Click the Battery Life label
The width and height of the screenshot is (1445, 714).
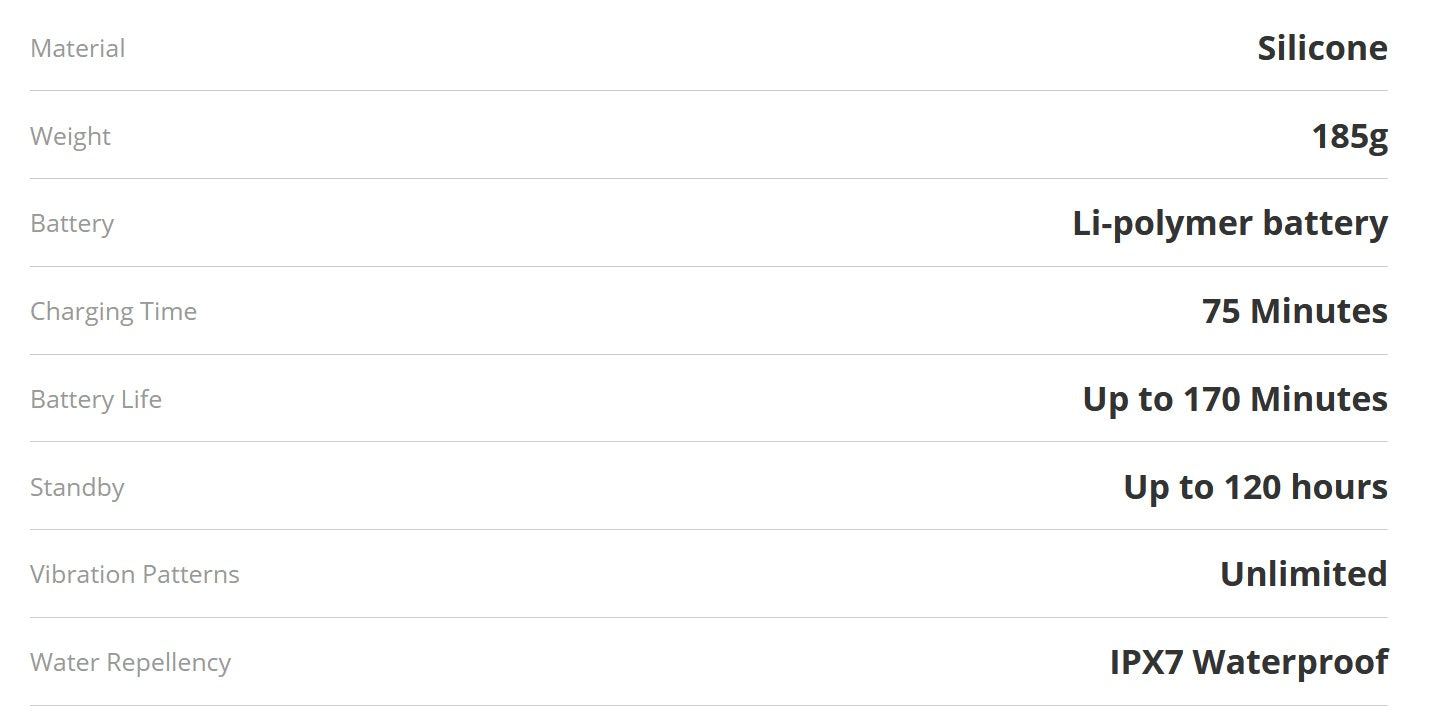click(96, 399)
